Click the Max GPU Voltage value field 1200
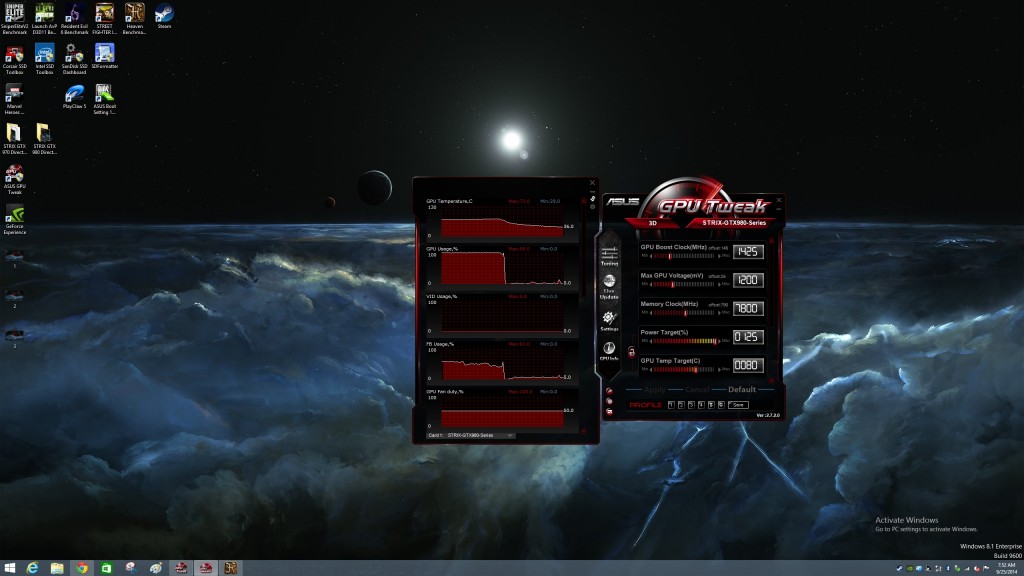 point(748,280)
